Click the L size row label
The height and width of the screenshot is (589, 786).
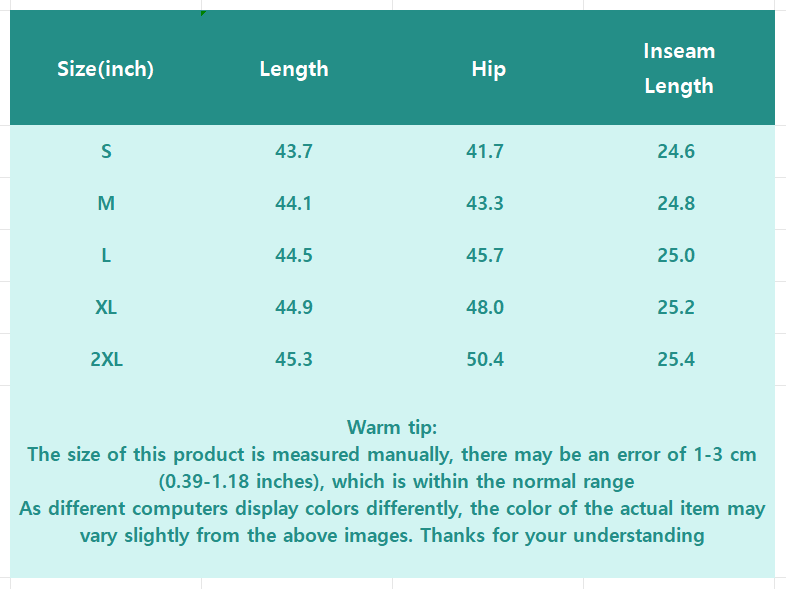click(106, 256)
